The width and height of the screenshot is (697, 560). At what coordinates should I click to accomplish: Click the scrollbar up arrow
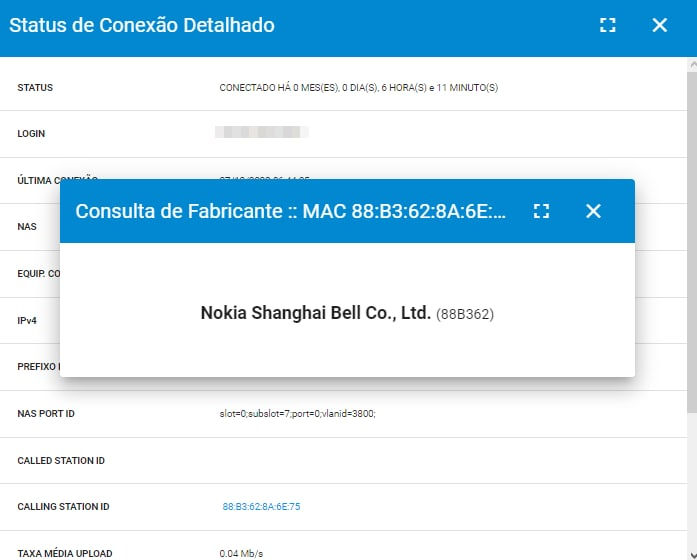click(x=690, y=65)
